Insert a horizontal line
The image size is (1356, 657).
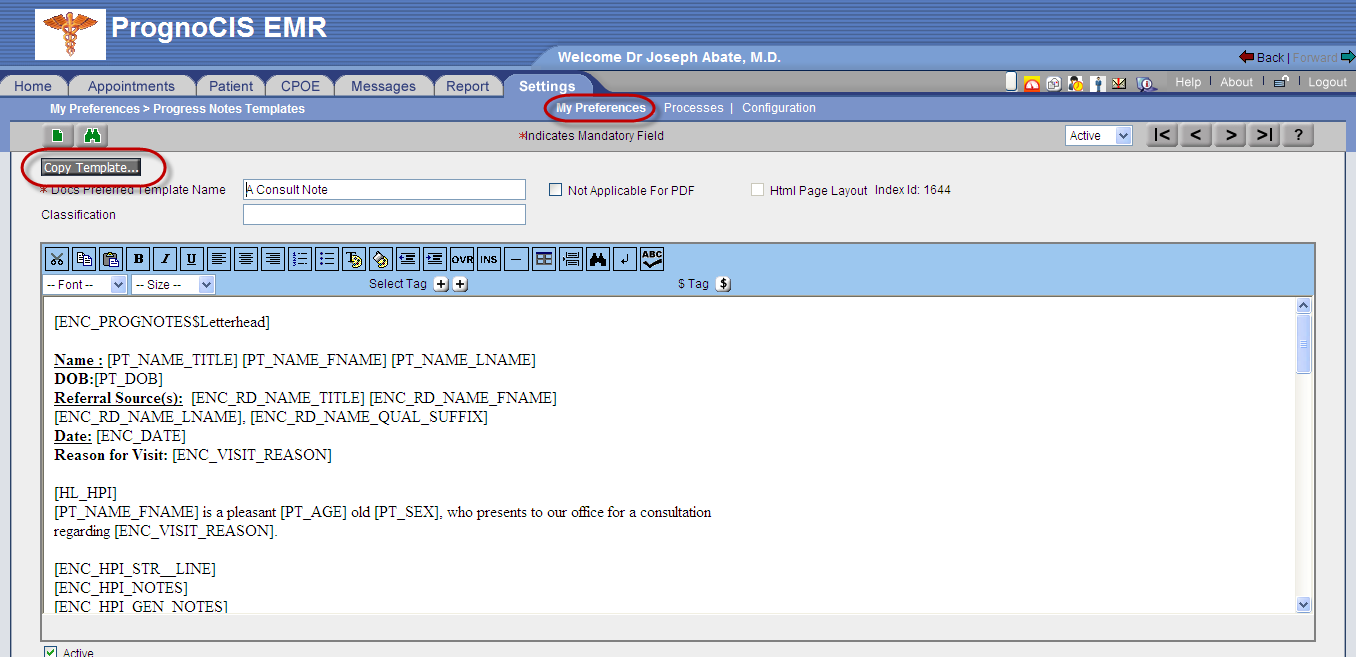point(516,259)
